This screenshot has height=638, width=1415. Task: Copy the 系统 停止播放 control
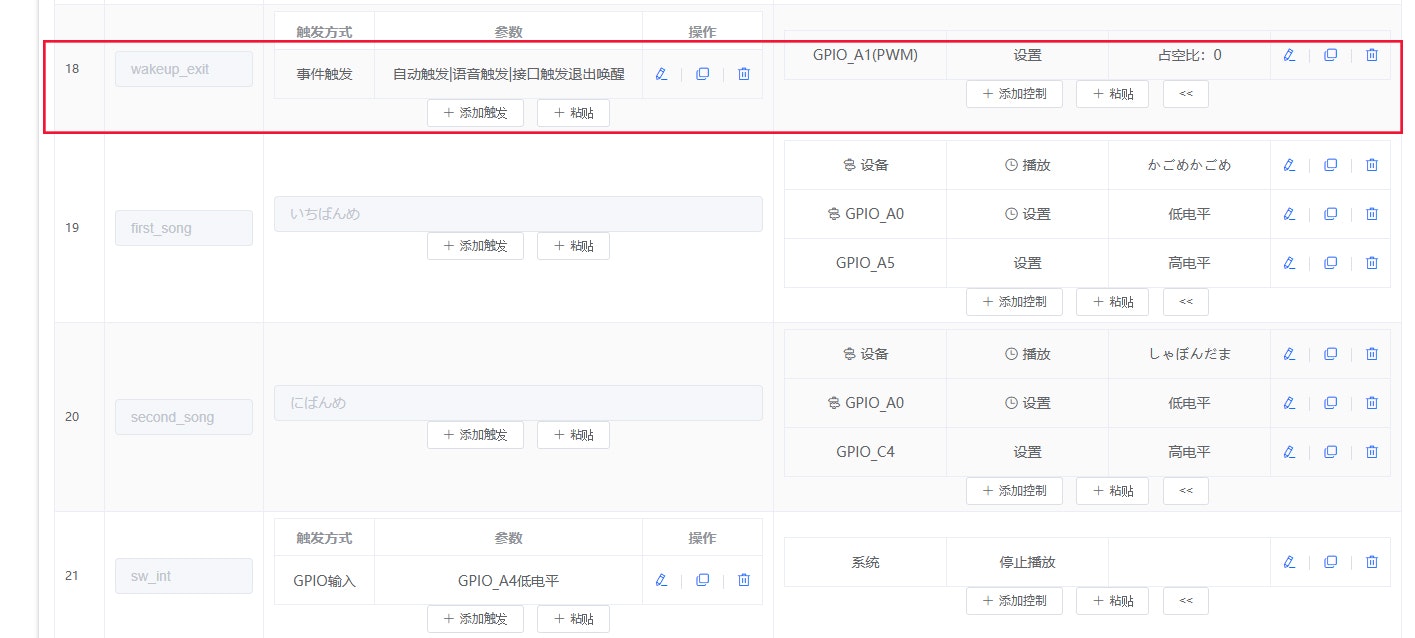click(x=1330, y=562)
